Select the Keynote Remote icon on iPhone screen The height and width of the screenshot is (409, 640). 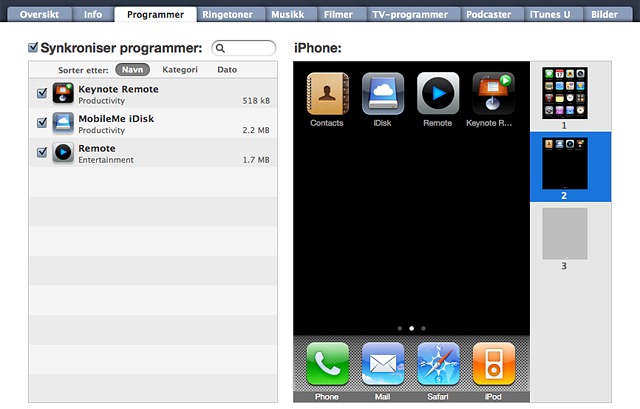click(x=493, y=93)
